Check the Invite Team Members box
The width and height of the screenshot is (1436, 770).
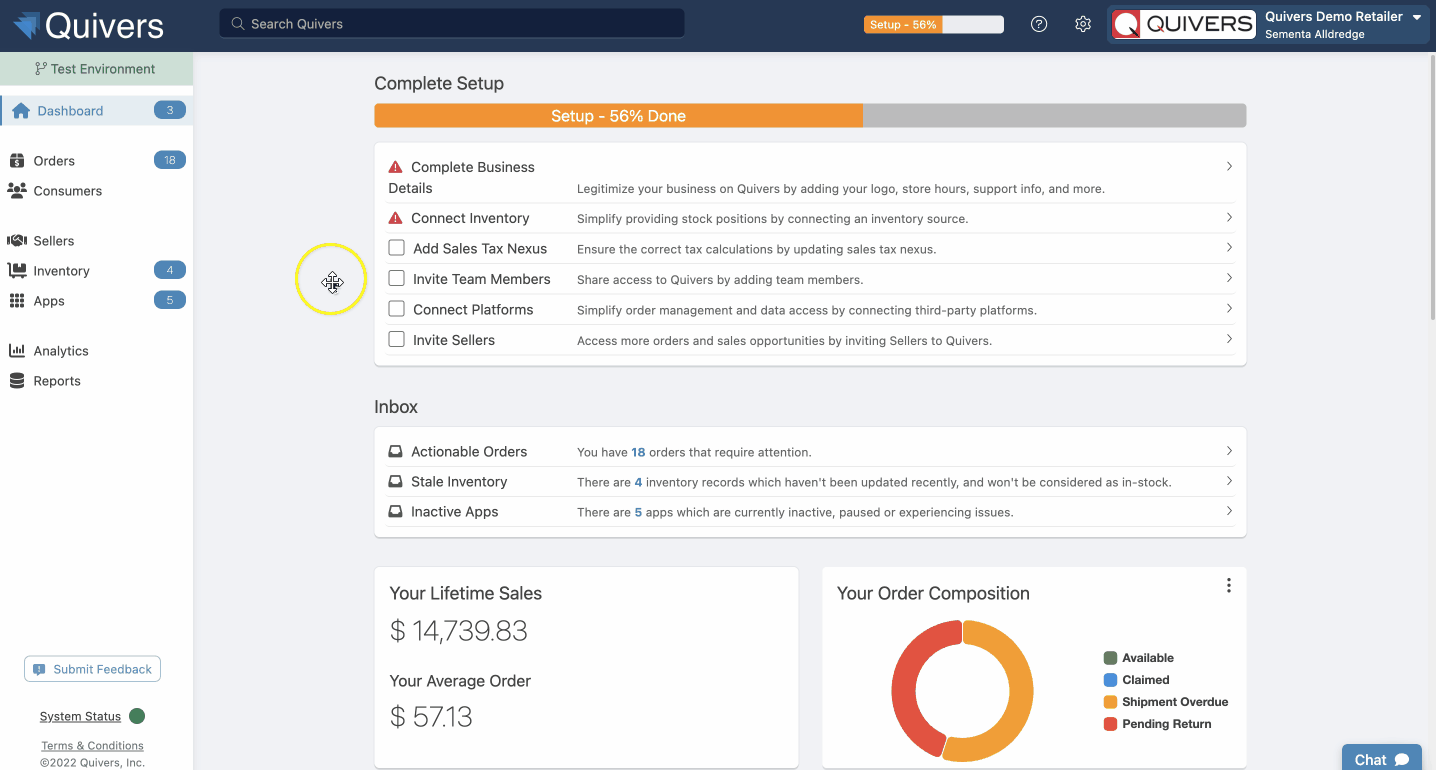pyautogui.click(x=397, y=278)
